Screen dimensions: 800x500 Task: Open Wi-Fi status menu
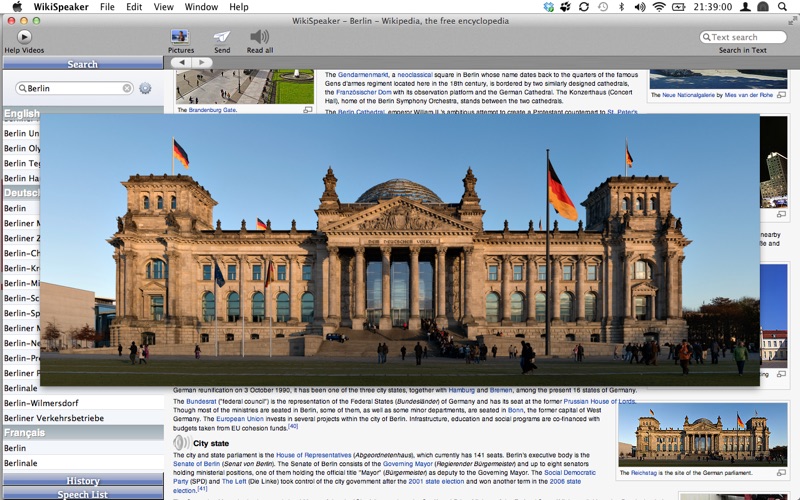(x=659, y=7)
